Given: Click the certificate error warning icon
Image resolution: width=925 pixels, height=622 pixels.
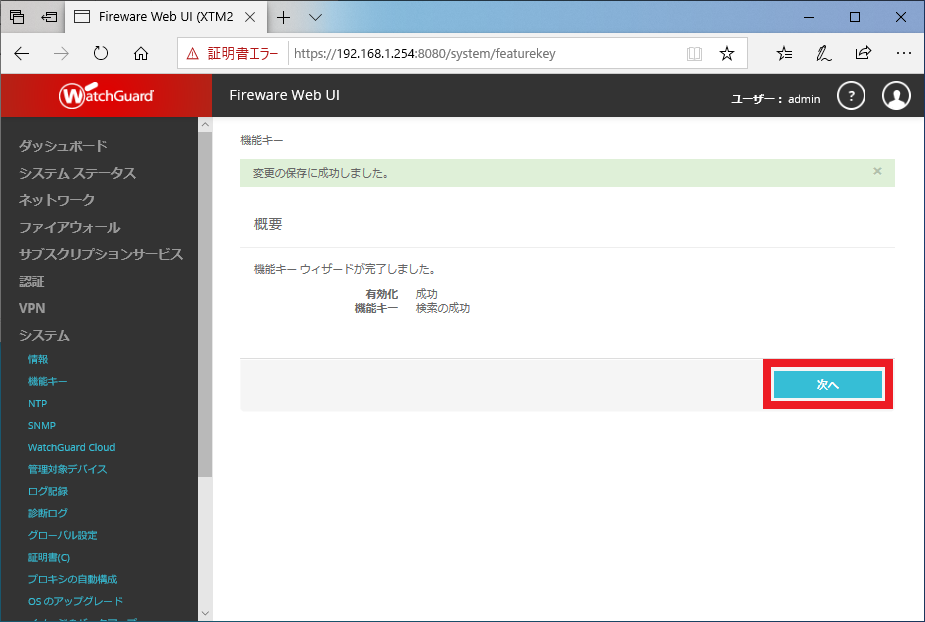Looking at the screenshot, I should pyautogui.click(x=192, y=54).
